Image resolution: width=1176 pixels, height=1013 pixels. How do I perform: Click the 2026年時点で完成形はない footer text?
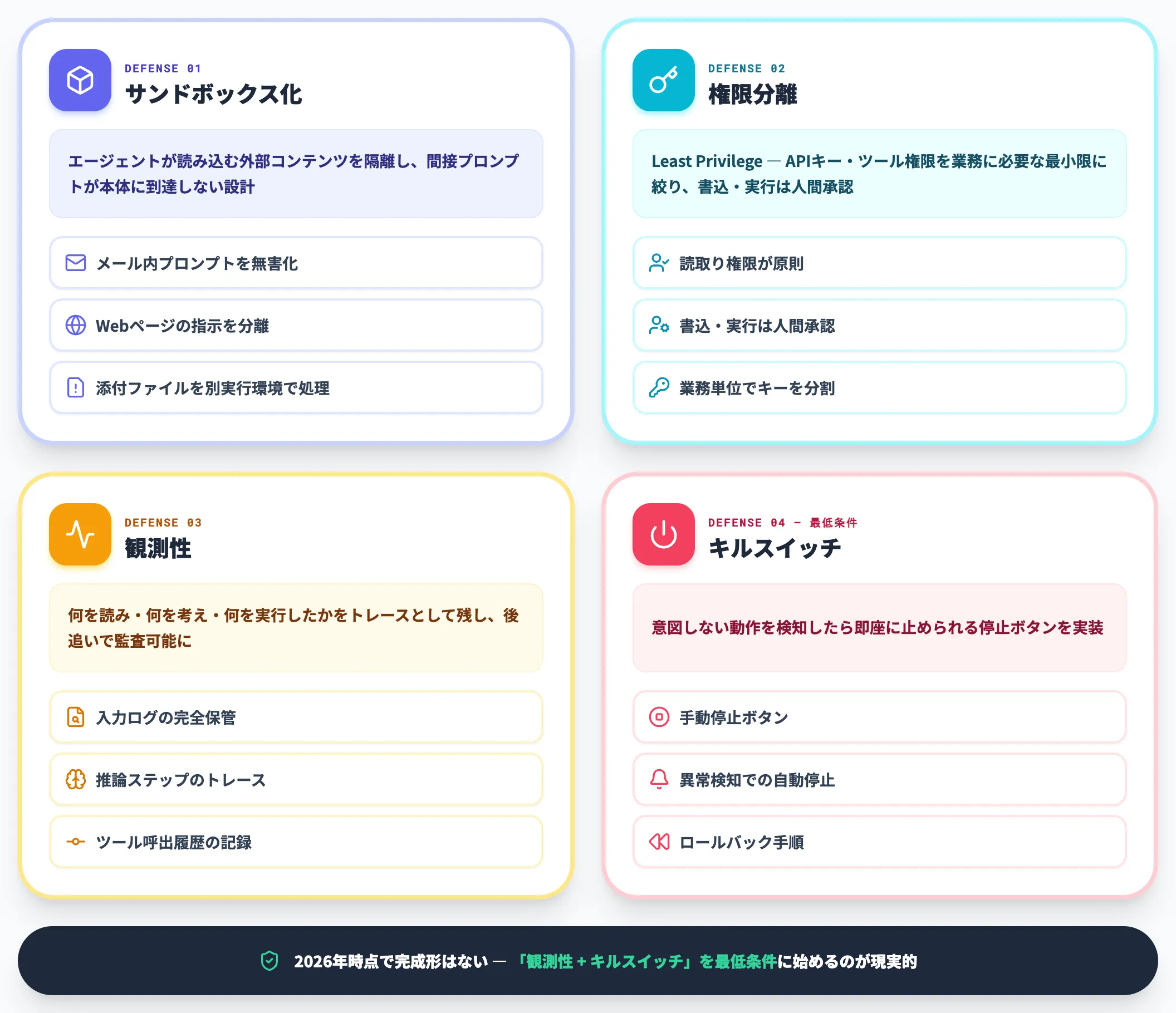(x=391, y=961)
